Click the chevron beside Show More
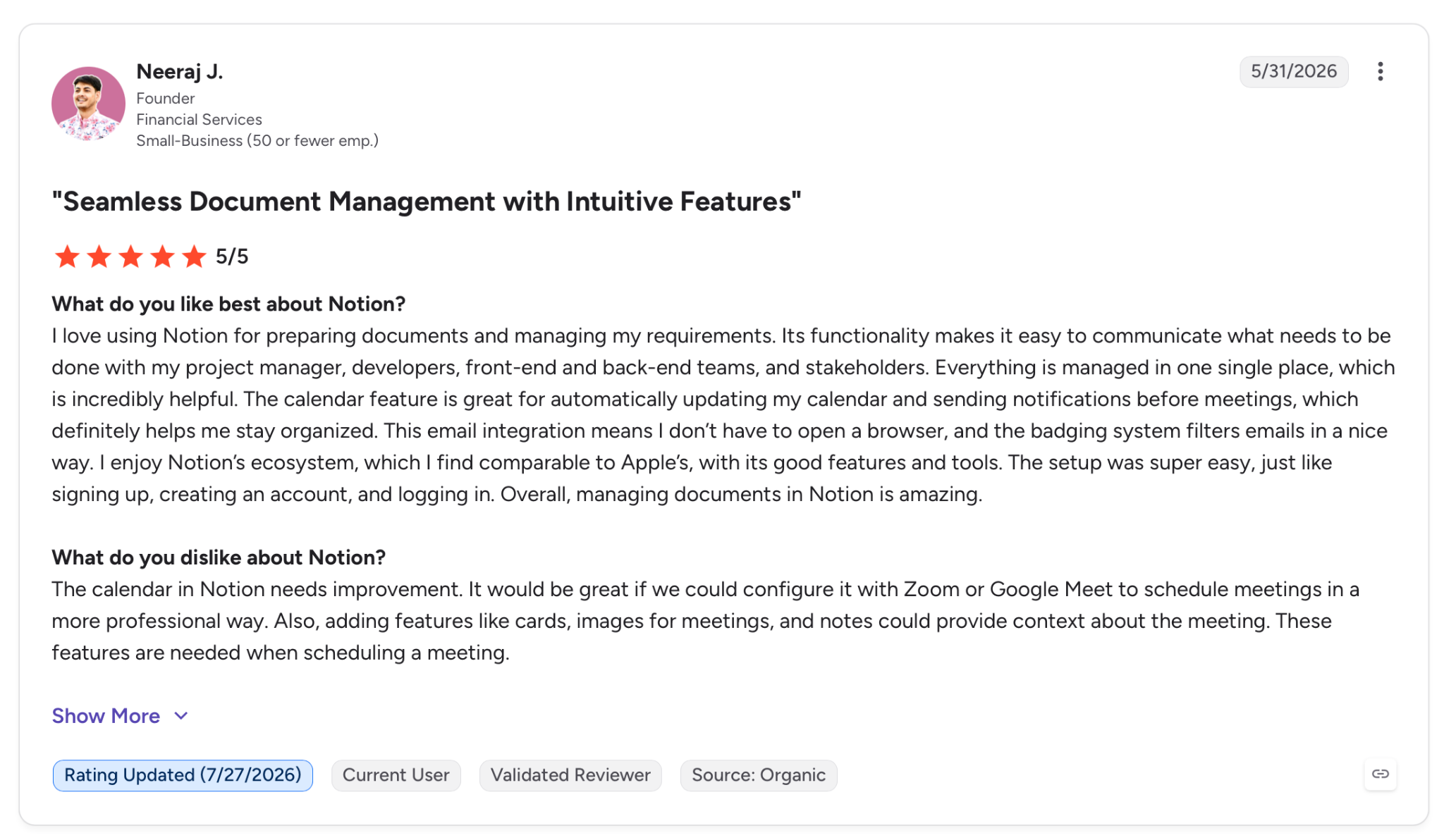Image resolution: width=1444 pixels, height=840 pixels. tap(181, 716)
